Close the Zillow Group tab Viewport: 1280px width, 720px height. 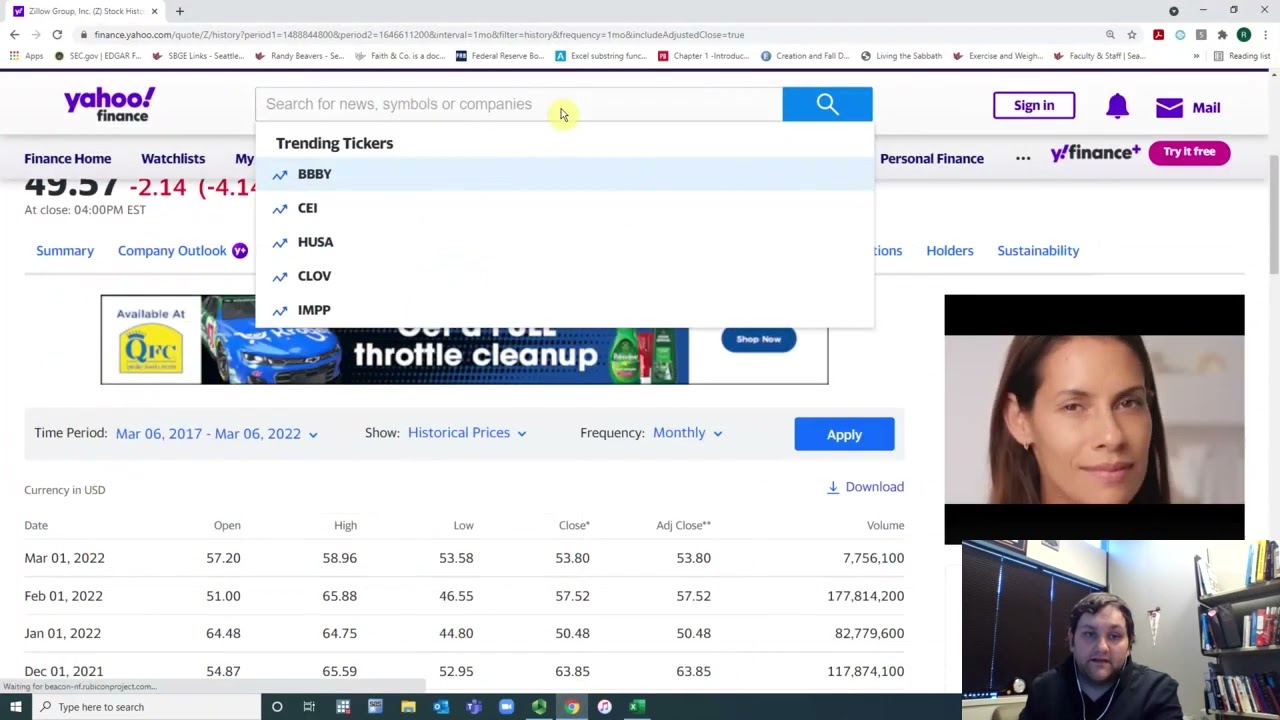(154, 11)
